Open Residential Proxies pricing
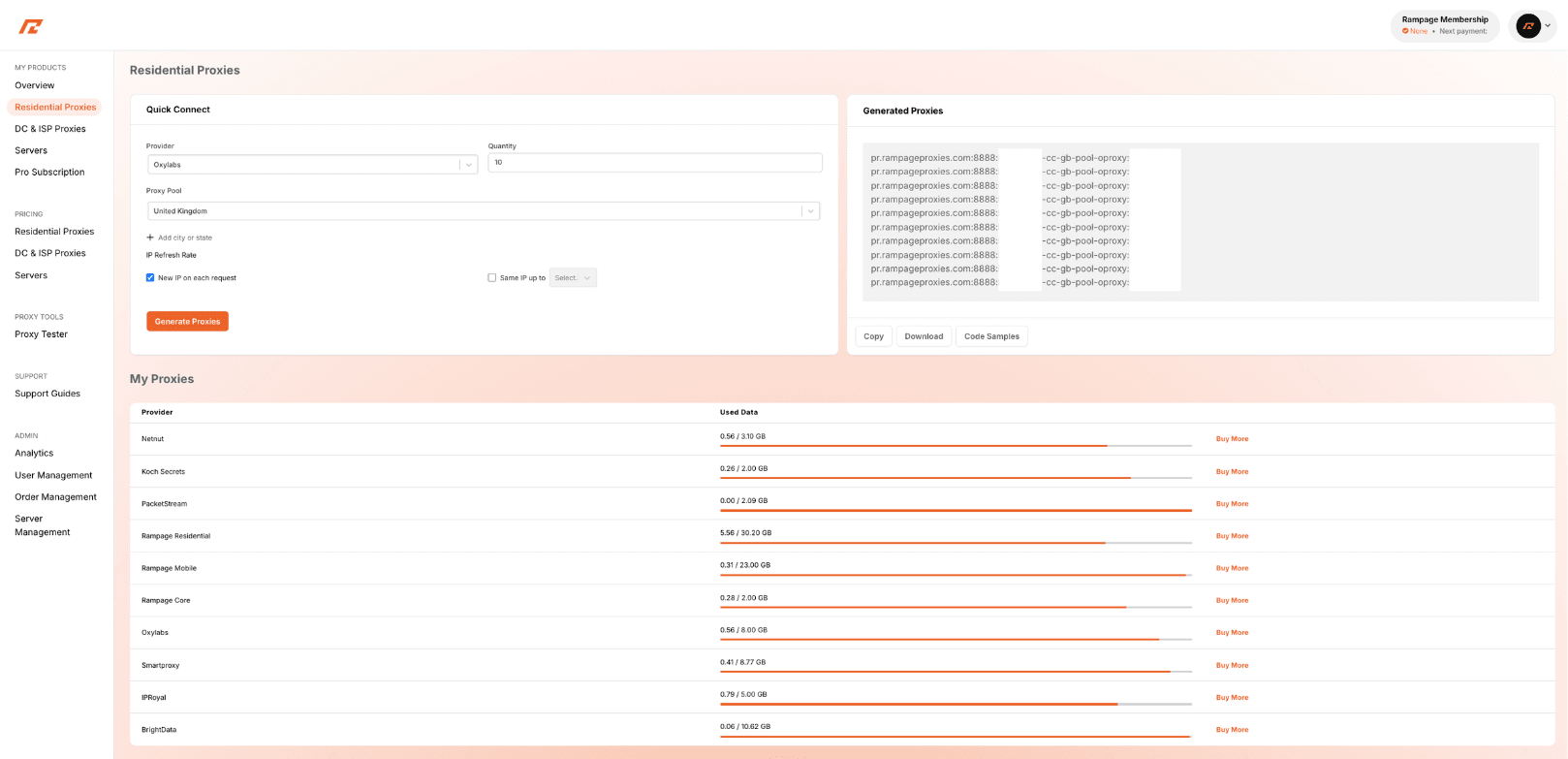Image resolution: width=1568 pixels, height=759 pixels. tap(54, 232)
